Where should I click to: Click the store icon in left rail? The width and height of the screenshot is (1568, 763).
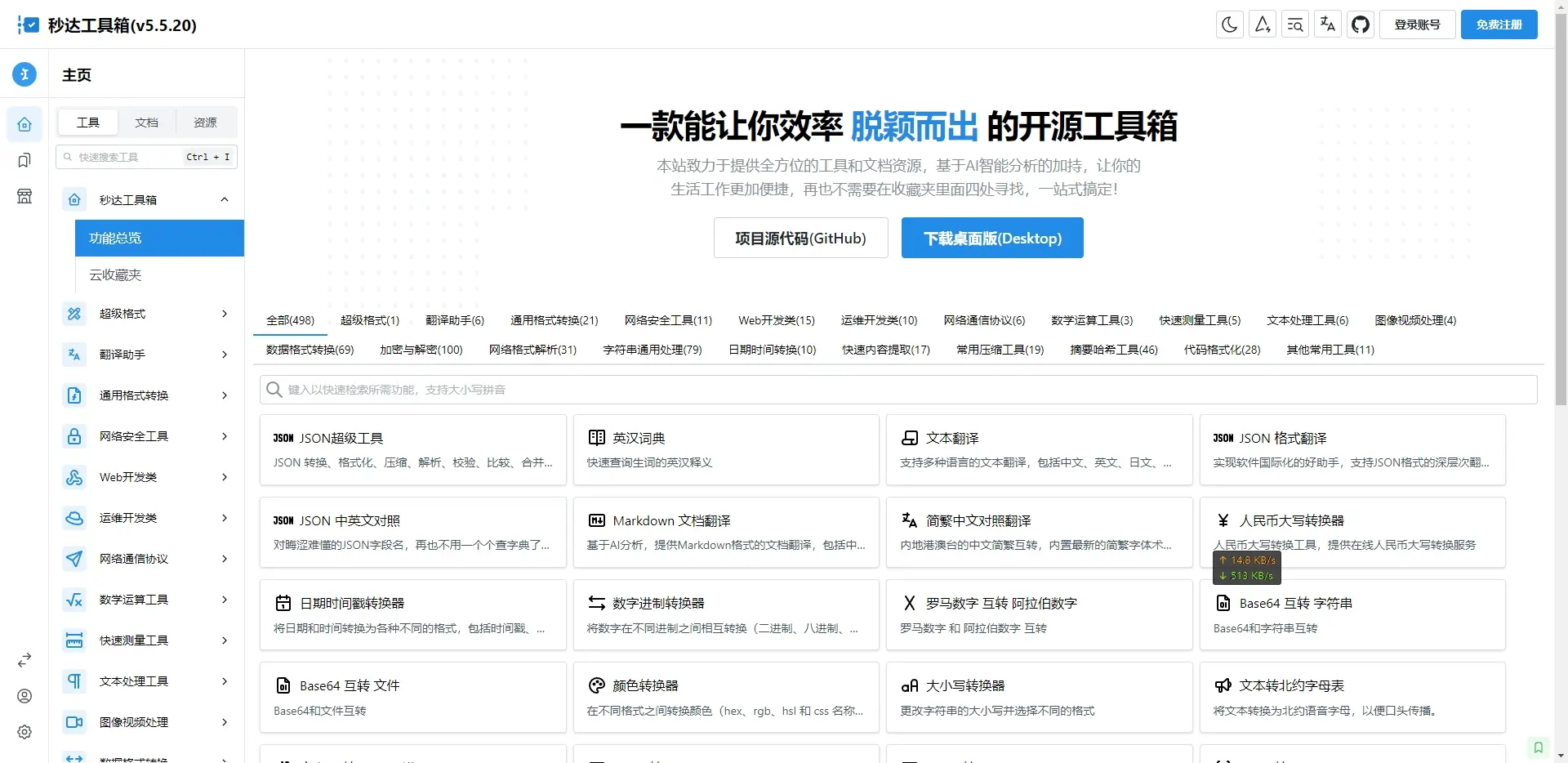(24, 196)
